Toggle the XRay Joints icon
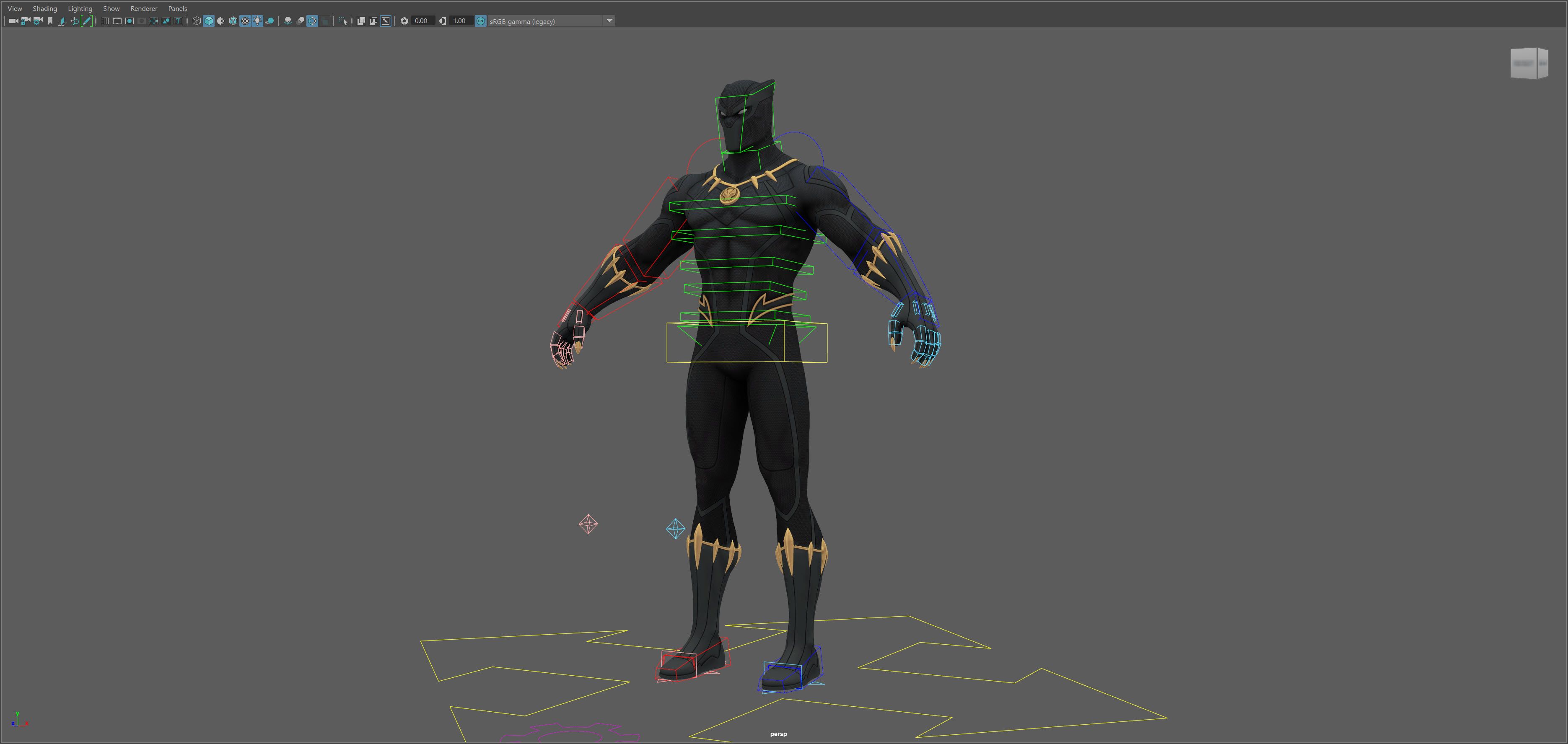The width and height of the screenshot is (1568, 744). (385, 21)
